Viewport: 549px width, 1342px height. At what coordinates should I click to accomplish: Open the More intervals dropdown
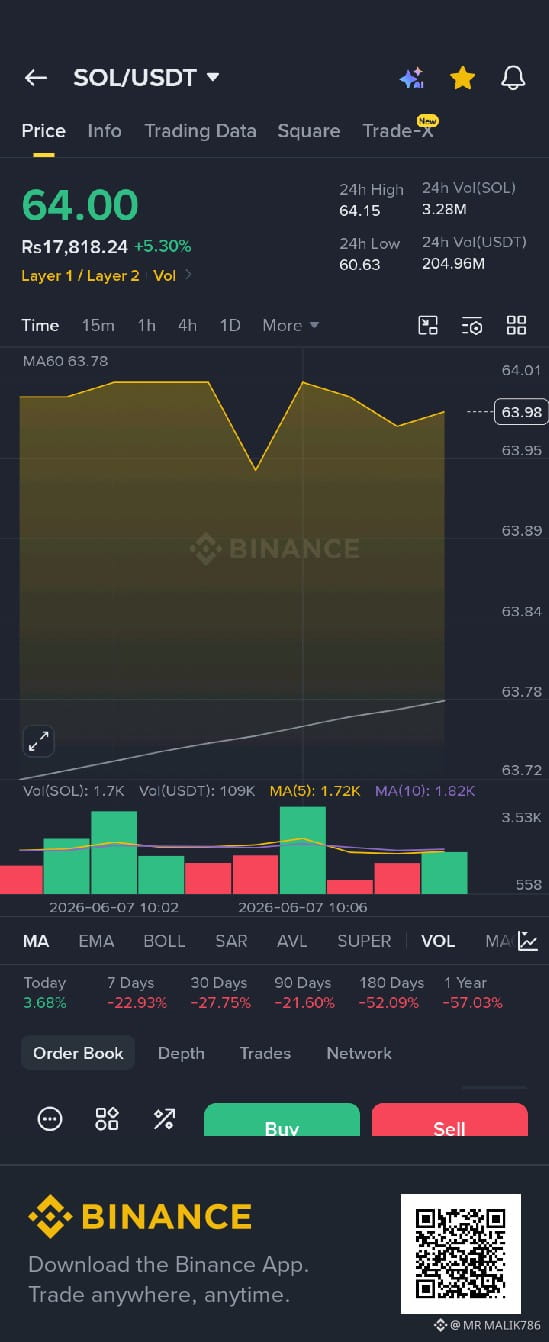pos(291,325)
